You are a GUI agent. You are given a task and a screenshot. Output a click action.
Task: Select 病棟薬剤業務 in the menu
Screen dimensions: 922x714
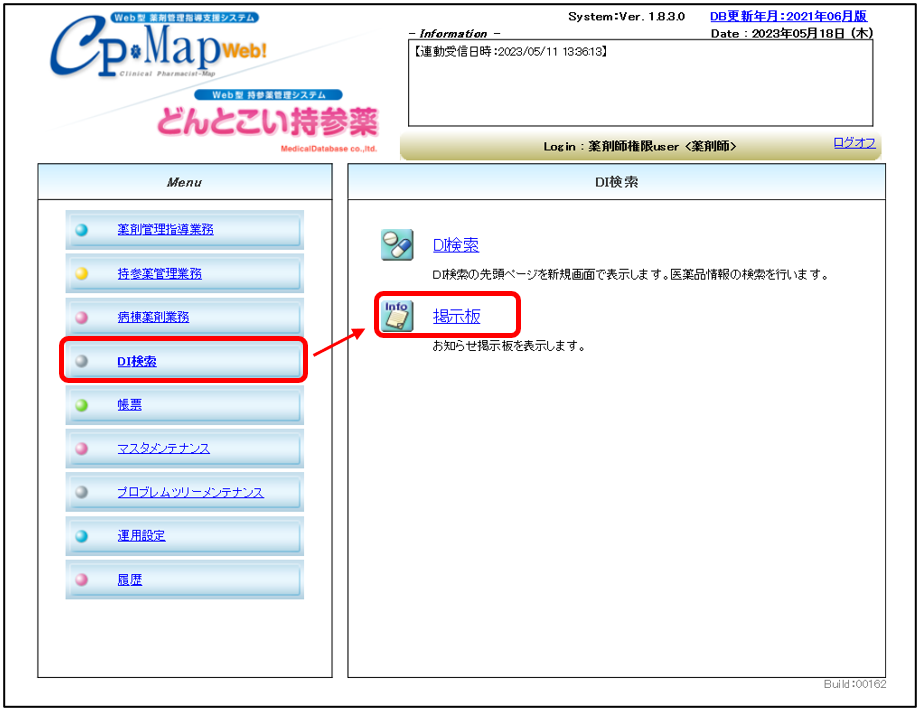point(153,317)
